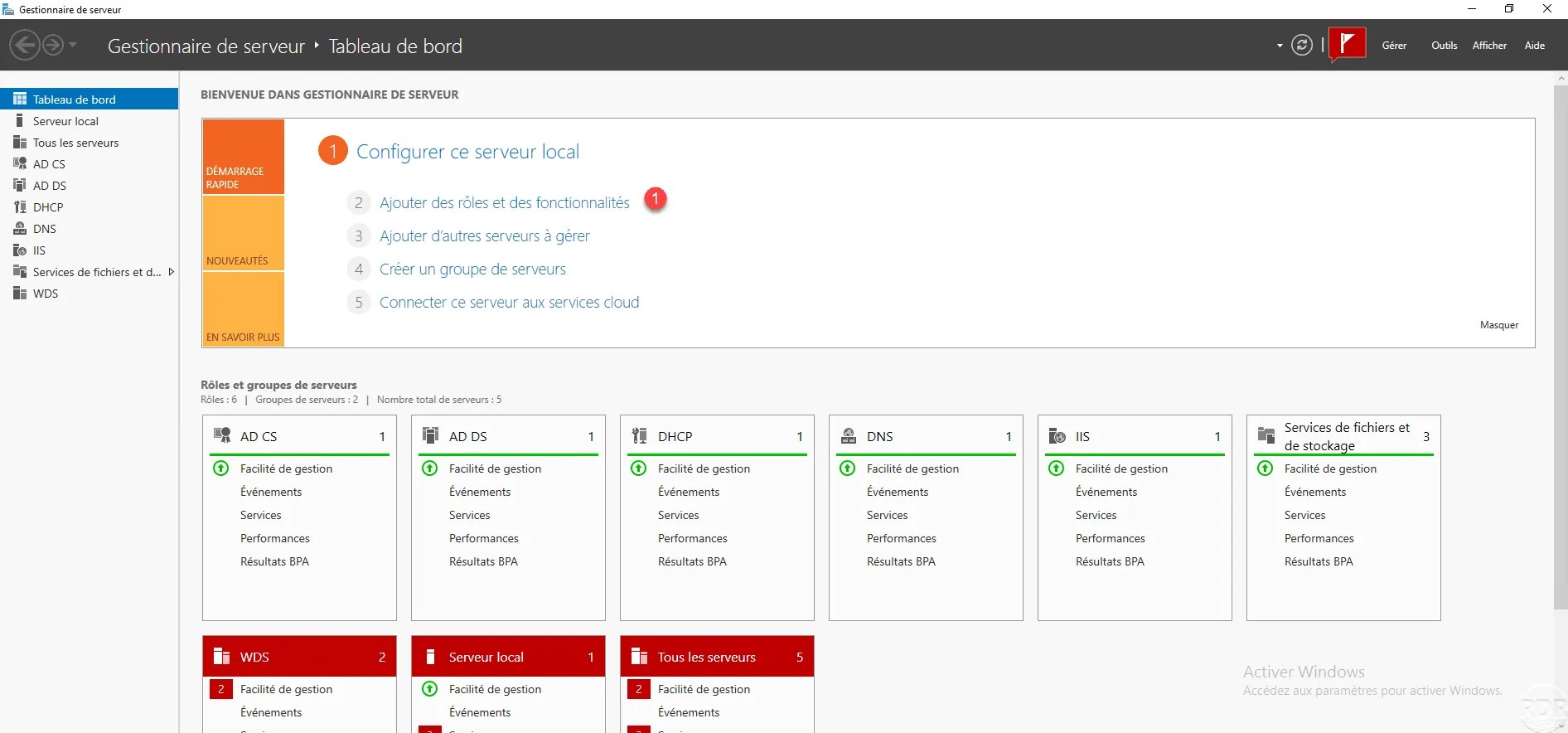The height and width of the screenshot is (733, 1568).
Task: Select Tableau de bord in the sidebar
Action: pos(90,99)
